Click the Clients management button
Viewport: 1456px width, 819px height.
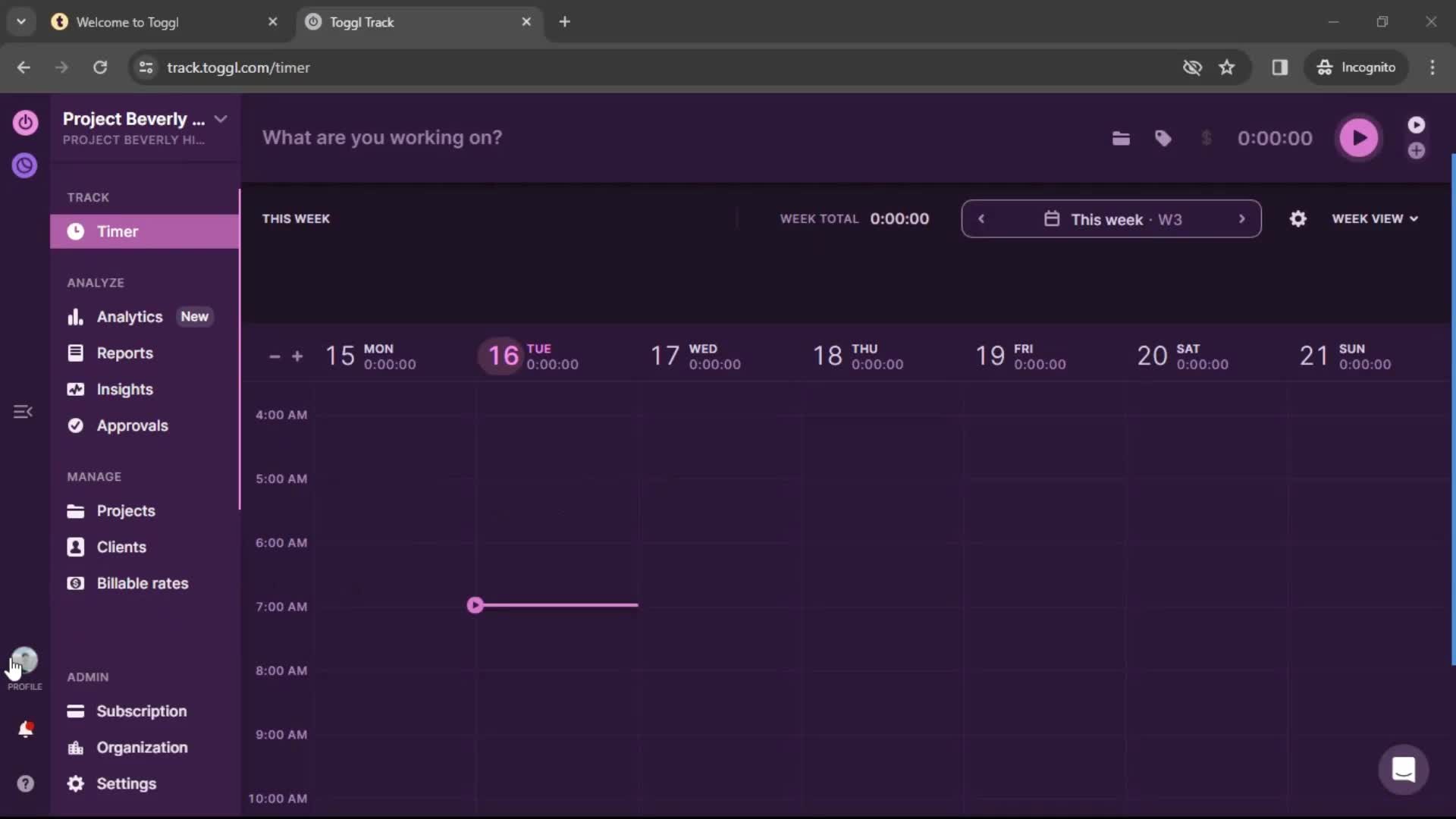[x=121, y=546]
